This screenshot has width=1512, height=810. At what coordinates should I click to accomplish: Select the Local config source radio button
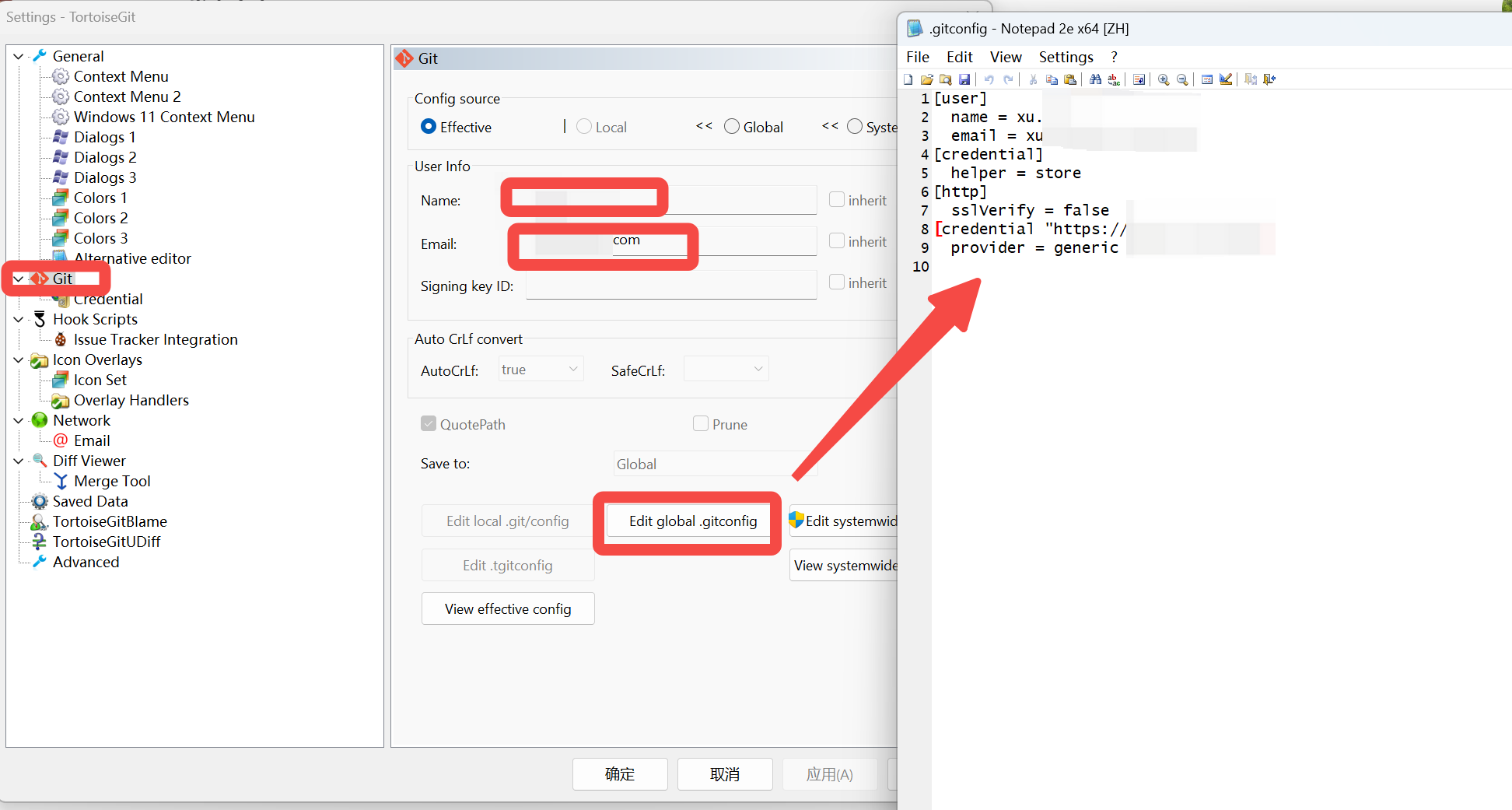point(584,126)
